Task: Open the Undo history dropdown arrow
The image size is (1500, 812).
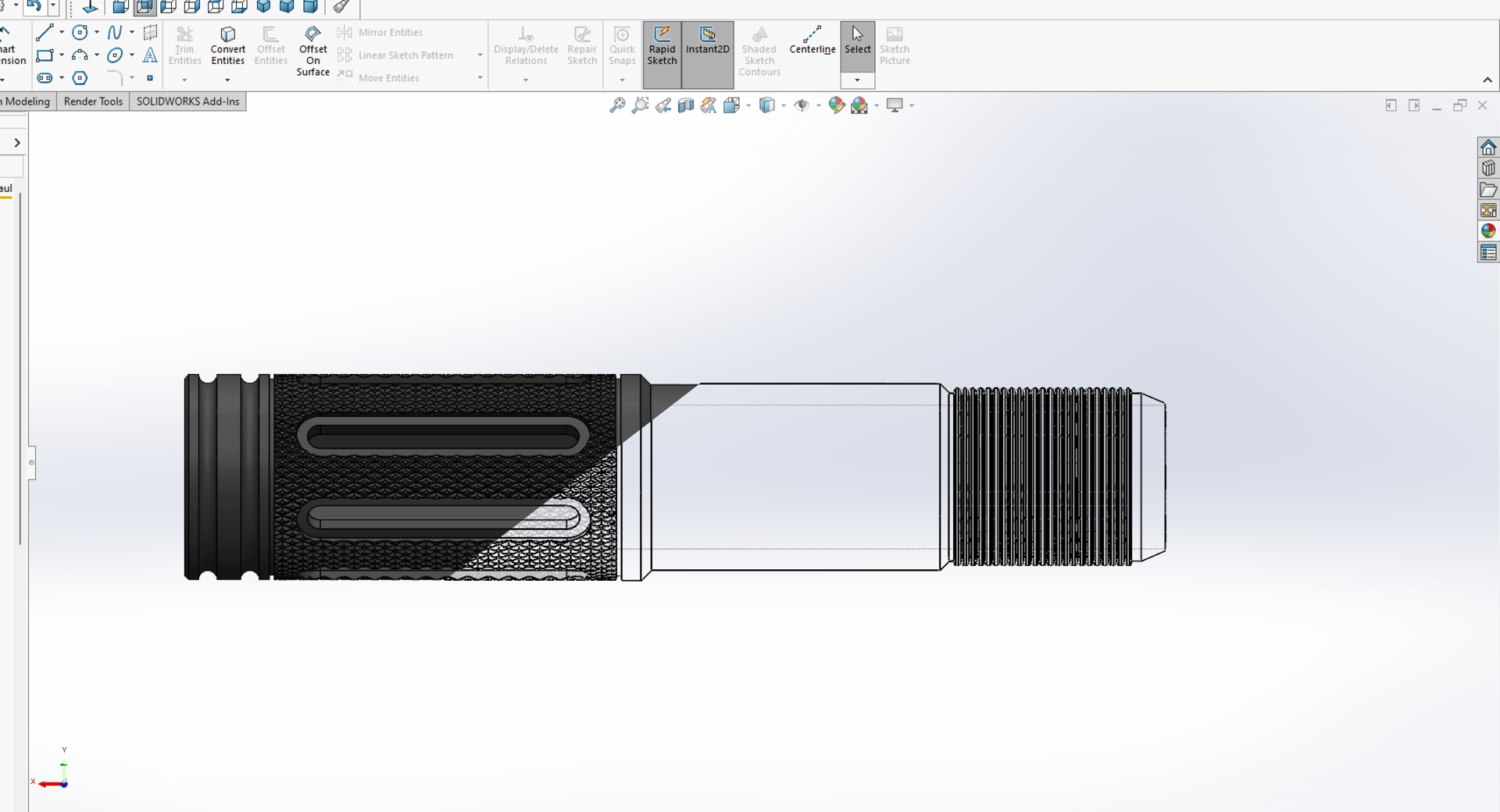Action: [x=52, y=6]
